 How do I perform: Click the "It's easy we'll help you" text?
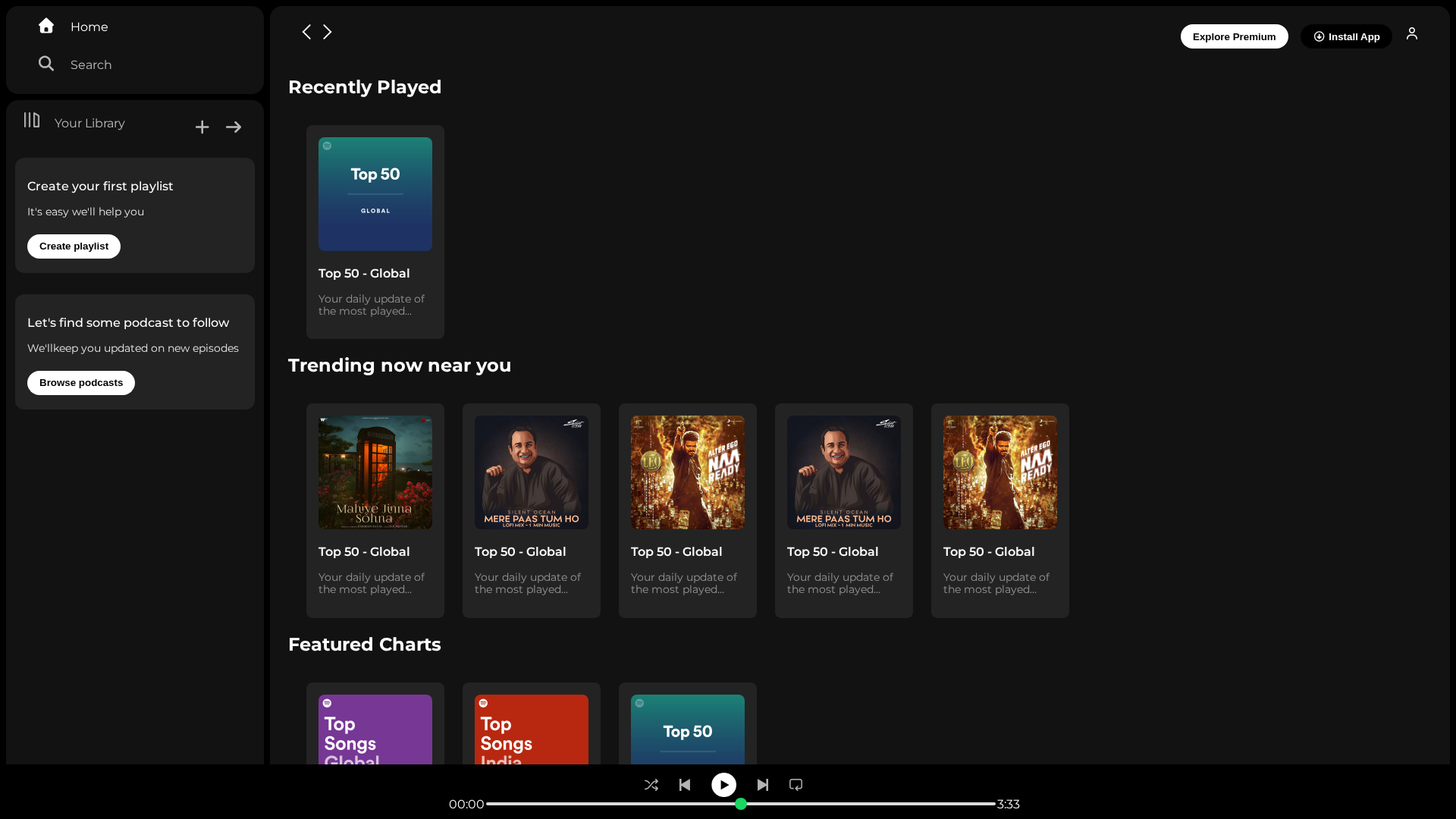click(x=86, y=212)
